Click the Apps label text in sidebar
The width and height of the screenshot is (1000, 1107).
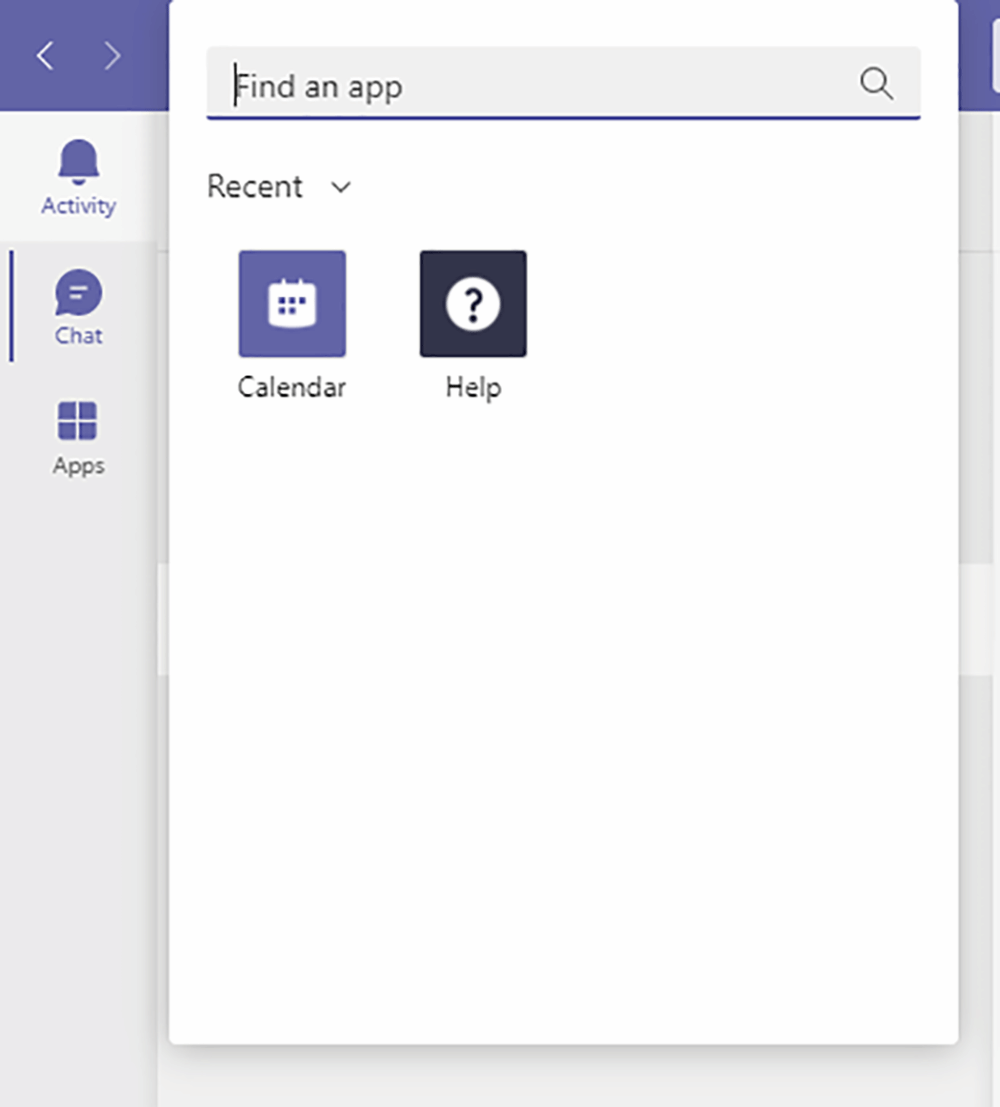pyautogui.click(x=77, y=465)
